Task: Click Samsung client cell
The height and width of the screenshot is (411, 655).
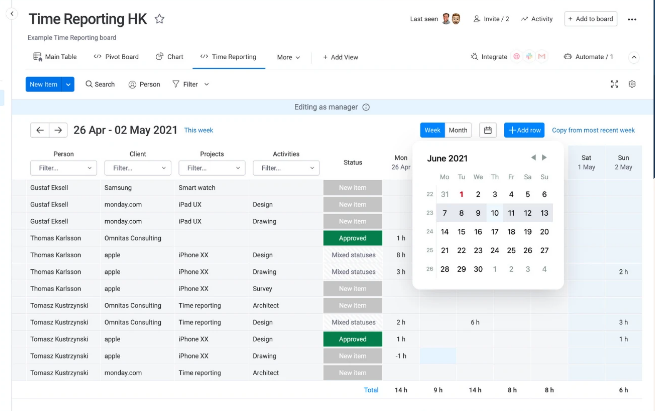Action: coord(137,188)
